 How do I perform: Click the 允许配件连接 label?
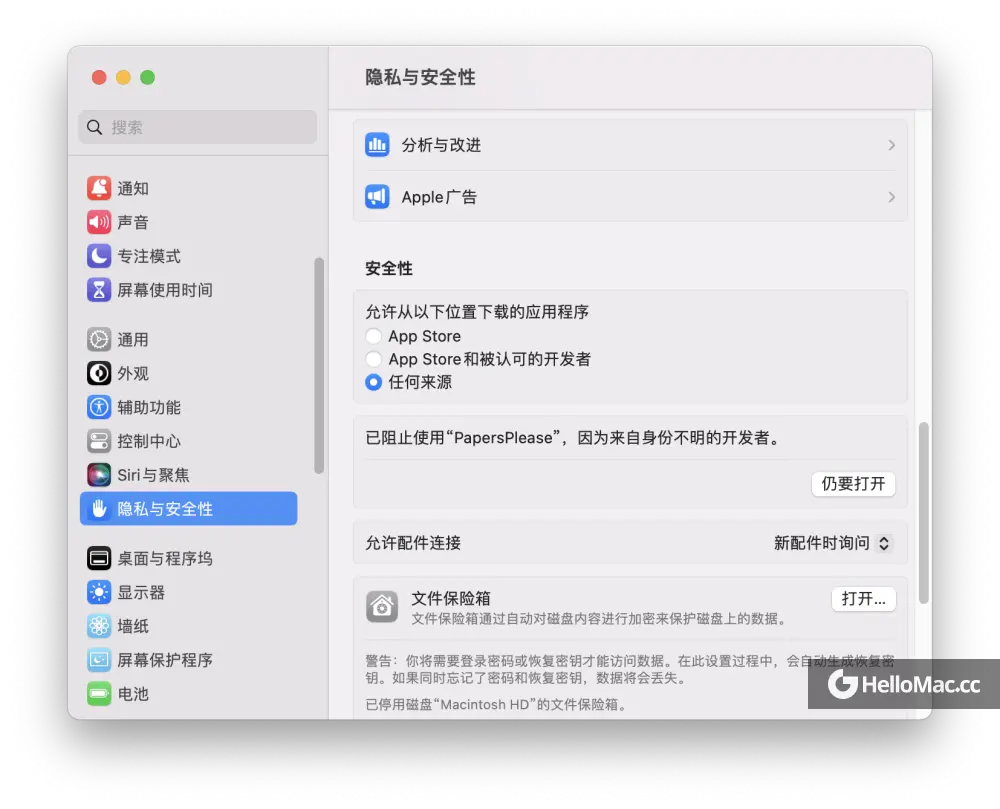(x=413, y=543)
